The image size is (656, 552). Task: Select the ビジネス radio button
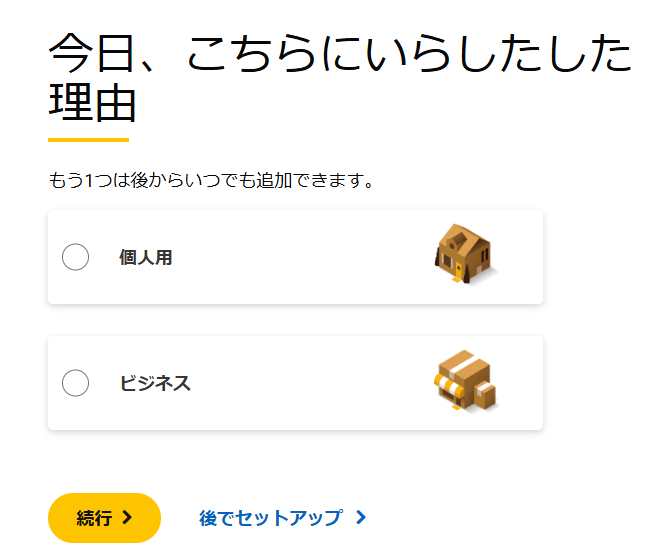coord(76,383)
